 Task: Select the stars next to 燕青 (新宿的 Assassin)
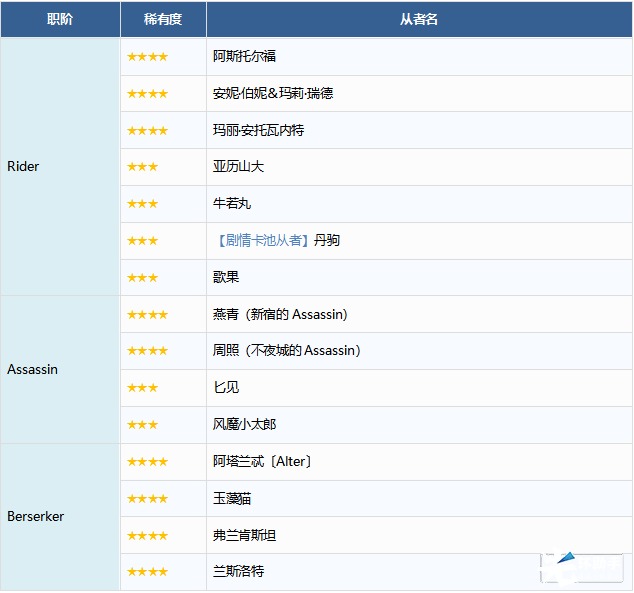[147, 315]
